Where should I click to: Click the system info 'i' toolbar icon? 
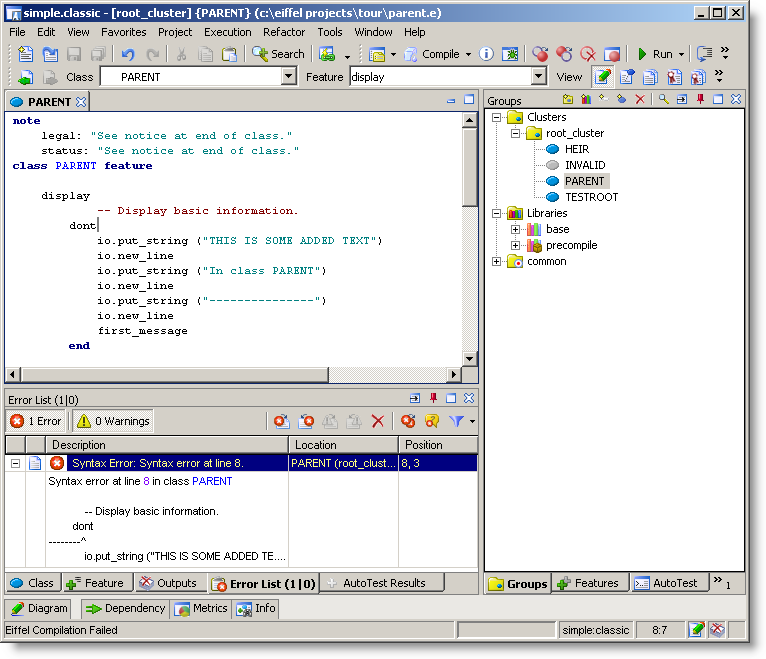(487, 54)
